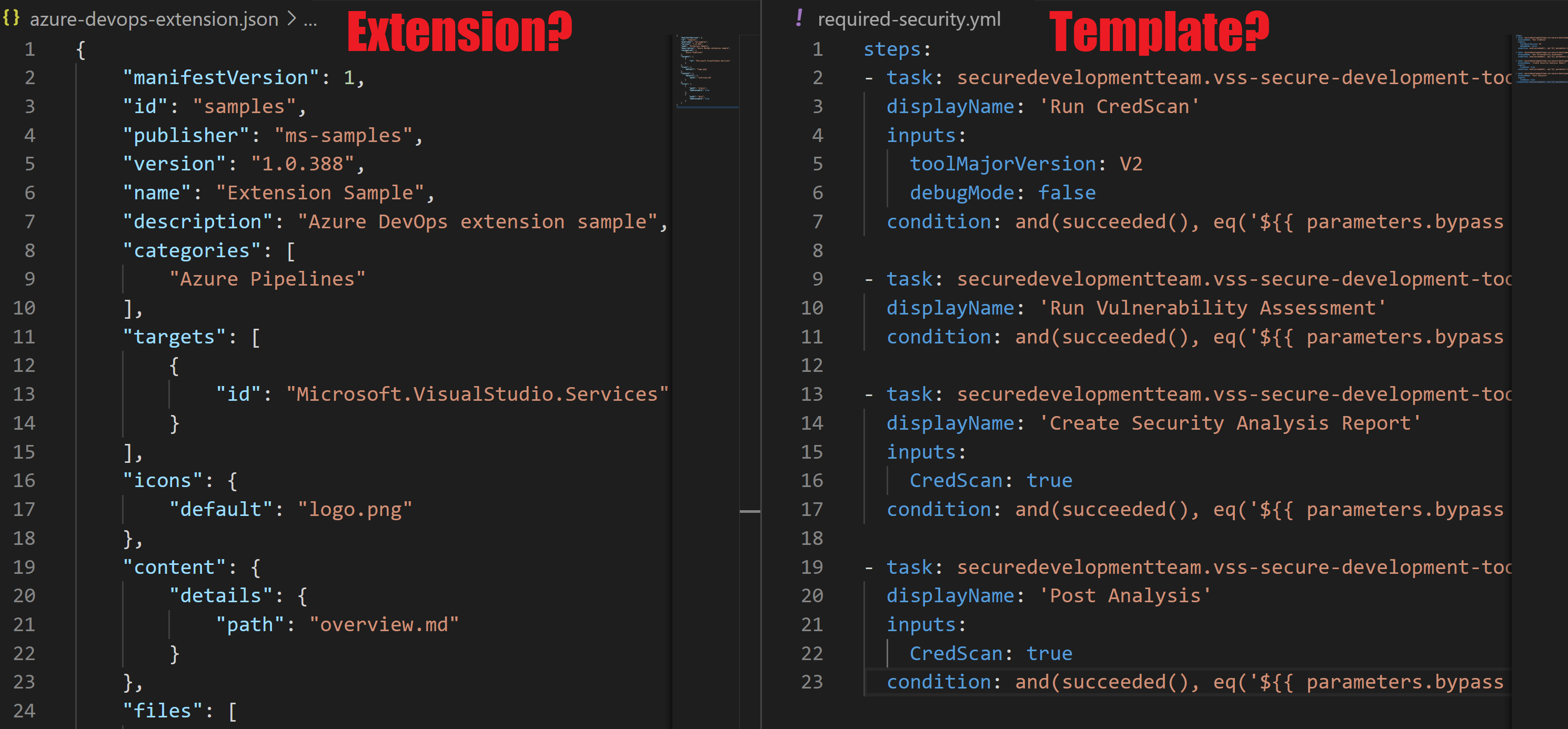Click the JSON braces file icon
The width and height of the screenshot is (1568, 729).
coord(11,18)
